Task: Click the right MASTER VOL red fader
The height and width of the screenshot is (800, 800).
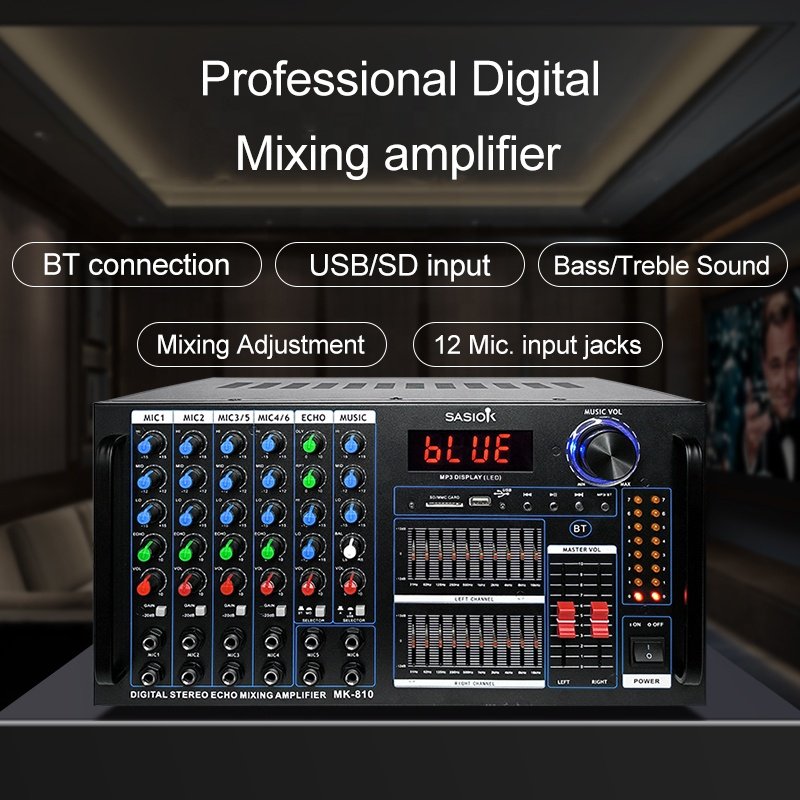Action: point(599,619)
